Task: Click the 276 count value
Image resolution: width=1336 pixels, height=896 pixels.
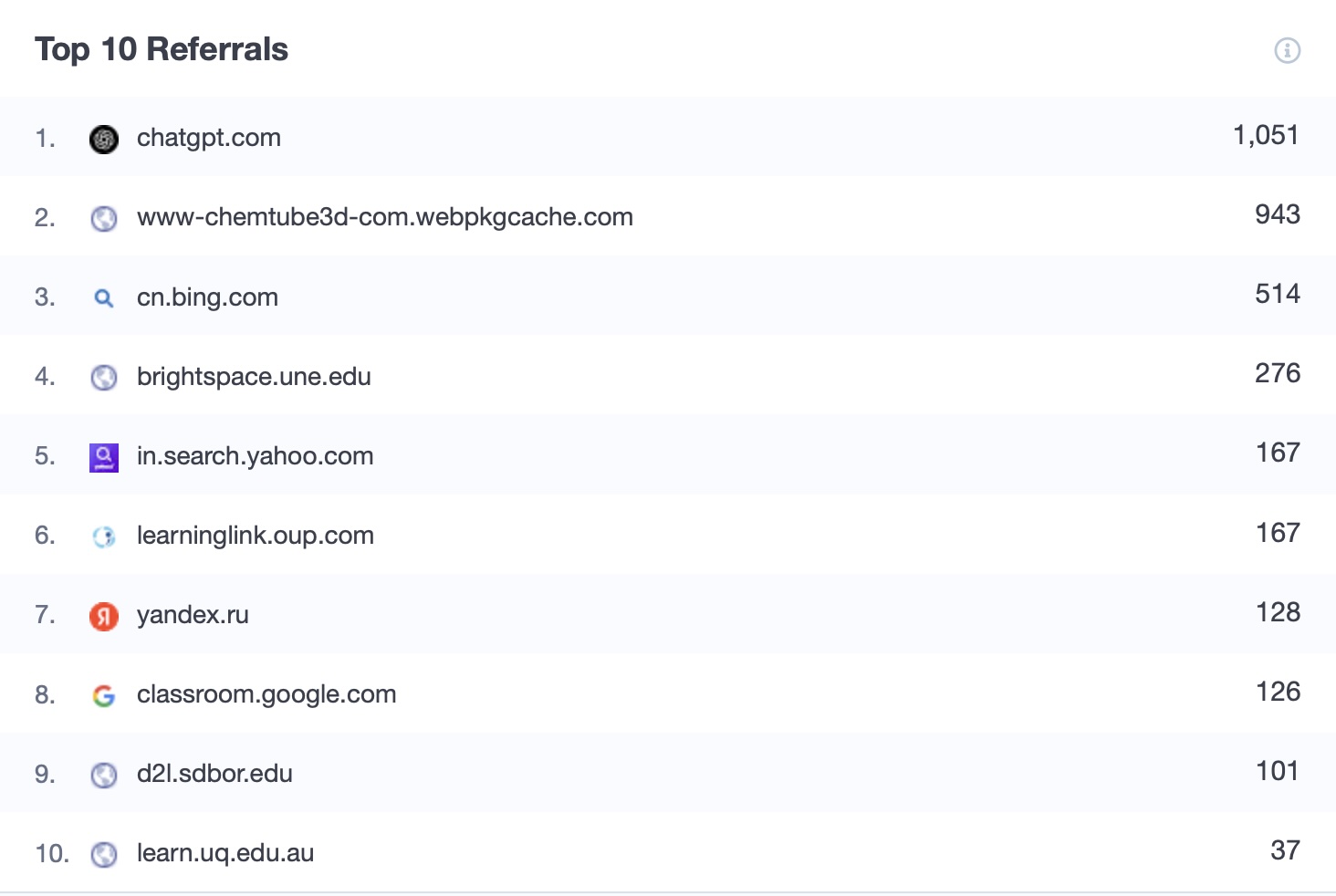Action: [1278, 373]
